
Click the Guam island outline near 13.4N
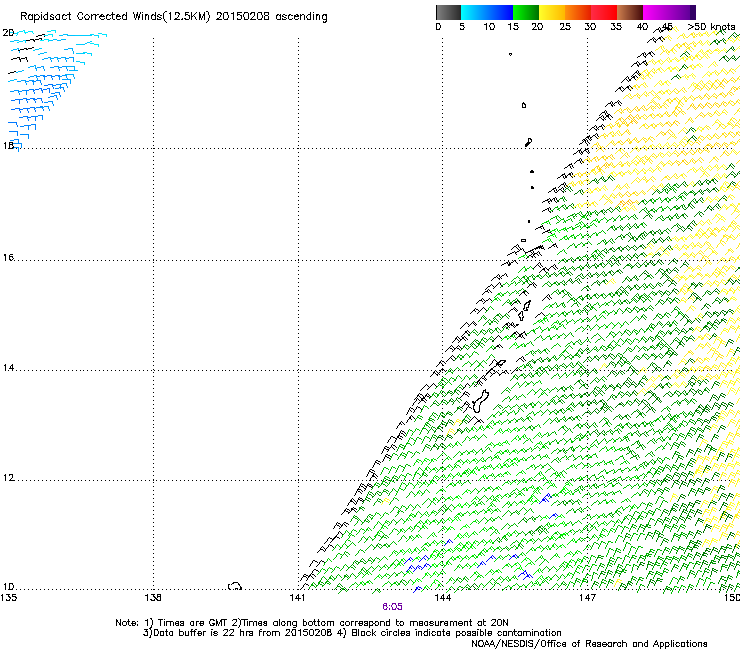[x=480, y=401]
